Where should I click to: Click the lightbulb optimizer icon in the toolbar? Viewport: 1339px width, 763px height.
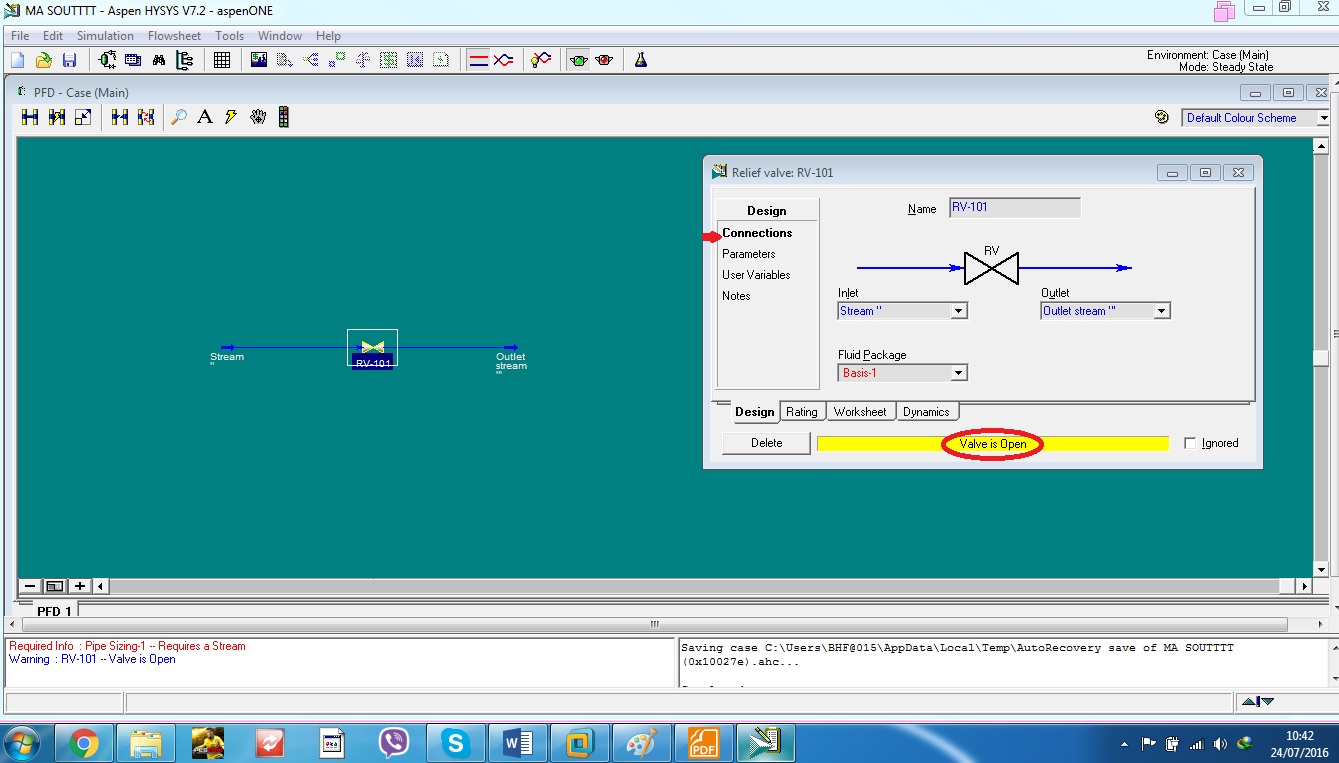pyautogui.click(x=541, y=60)
